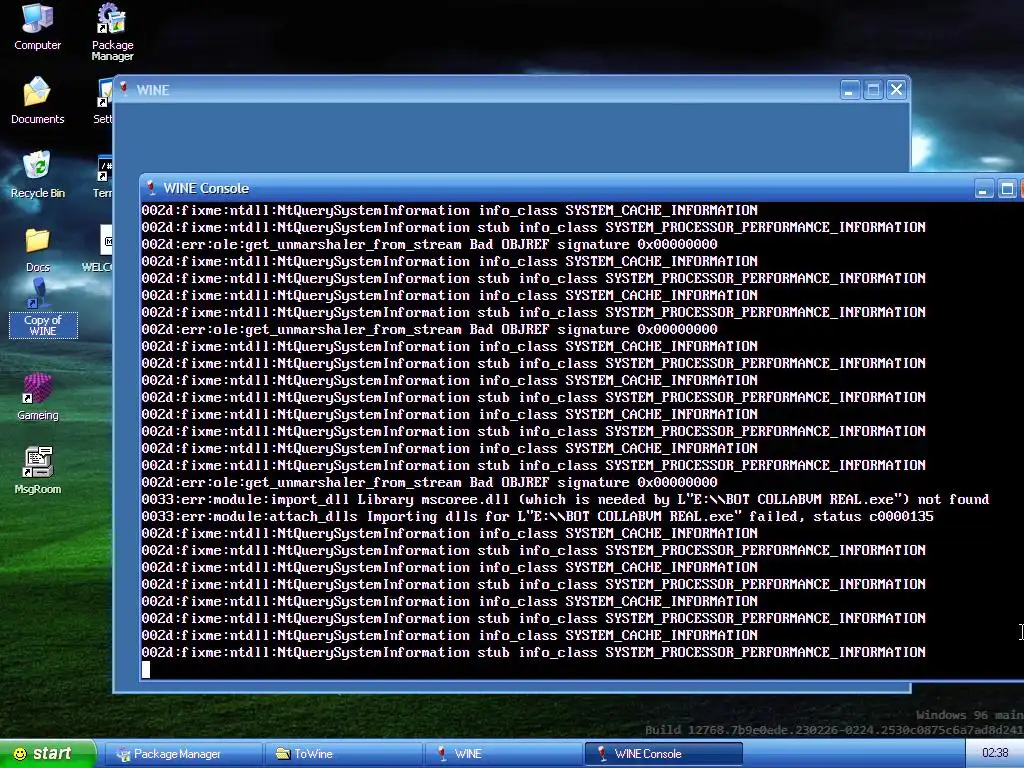Click the mscoree.dll not found error line
The width and height of the screenshot is (1024, 768).
[566, 500]
